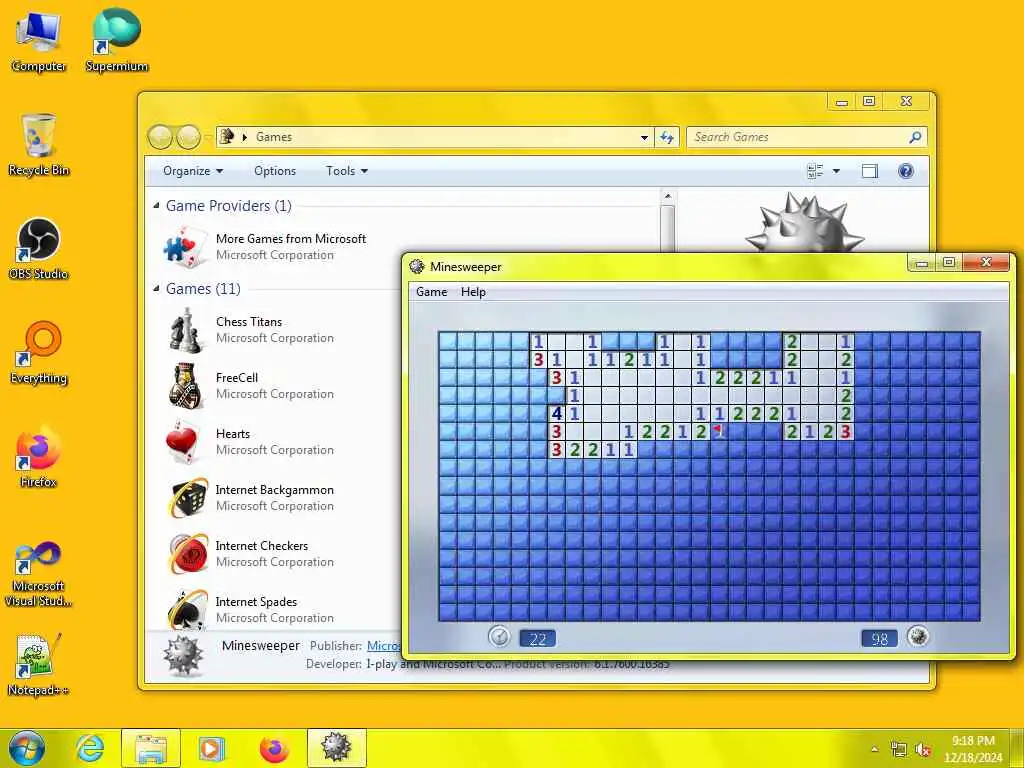
Task: Select the Chess Titans icon
Action: (184, 330)
